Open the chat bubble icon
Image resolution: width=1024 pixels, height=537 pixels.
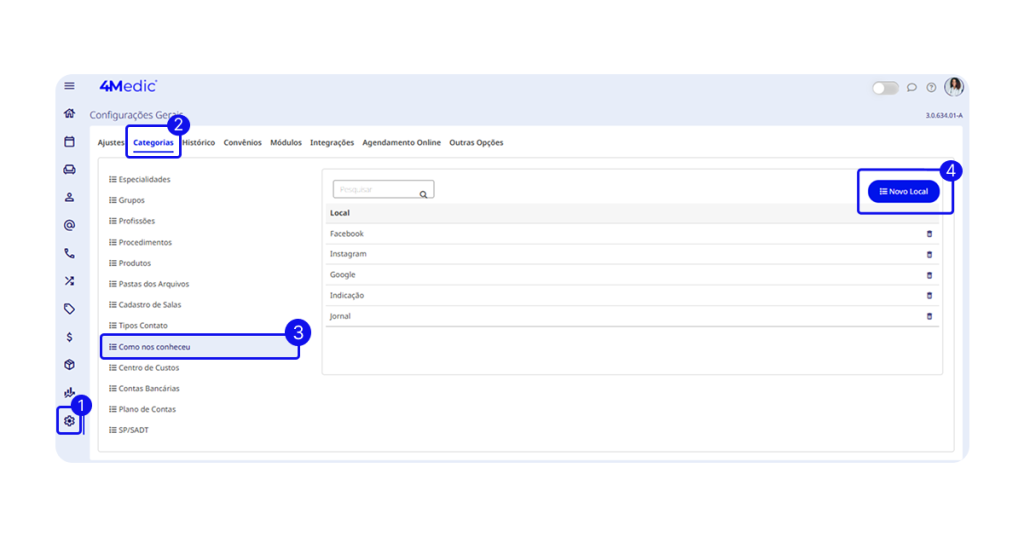click(912, 88)
